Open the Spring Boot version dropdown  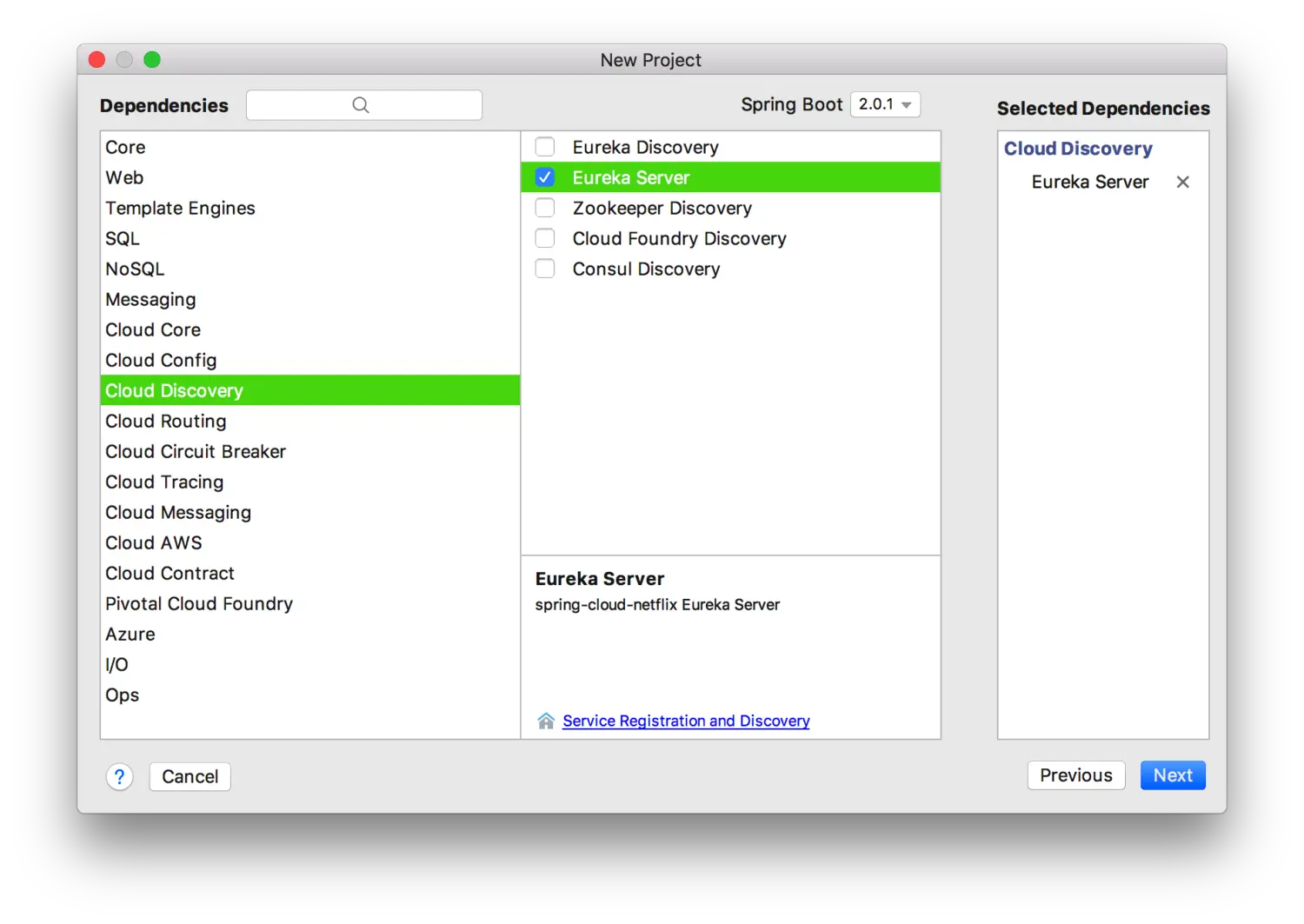coord(885,104)
